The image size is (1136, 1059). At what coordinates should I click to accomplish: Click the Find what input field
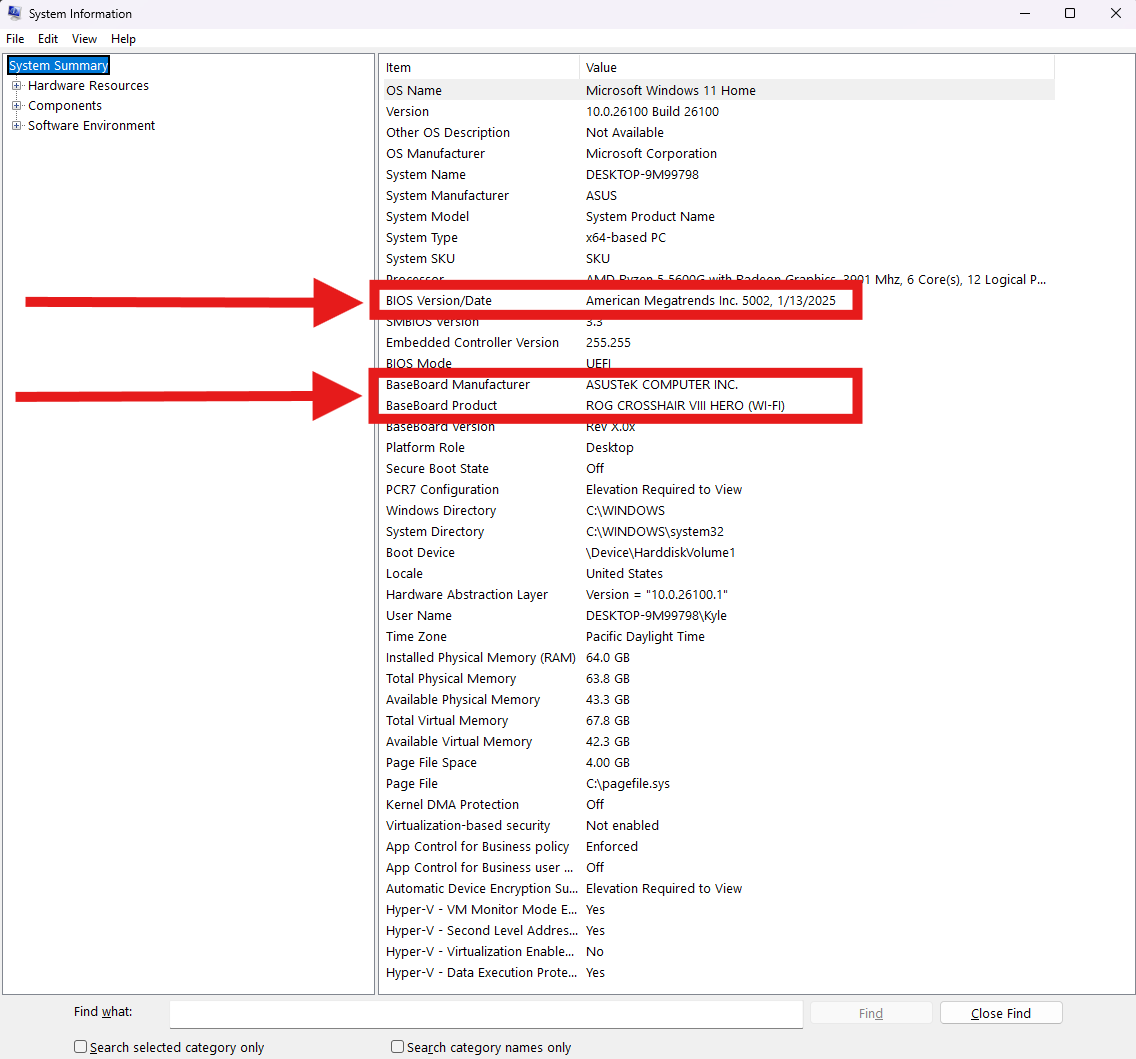(486, 1013)
